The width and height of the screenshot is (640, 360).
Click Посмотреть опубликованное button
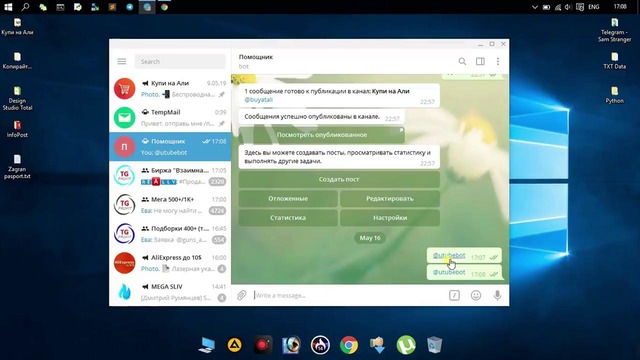322,135
